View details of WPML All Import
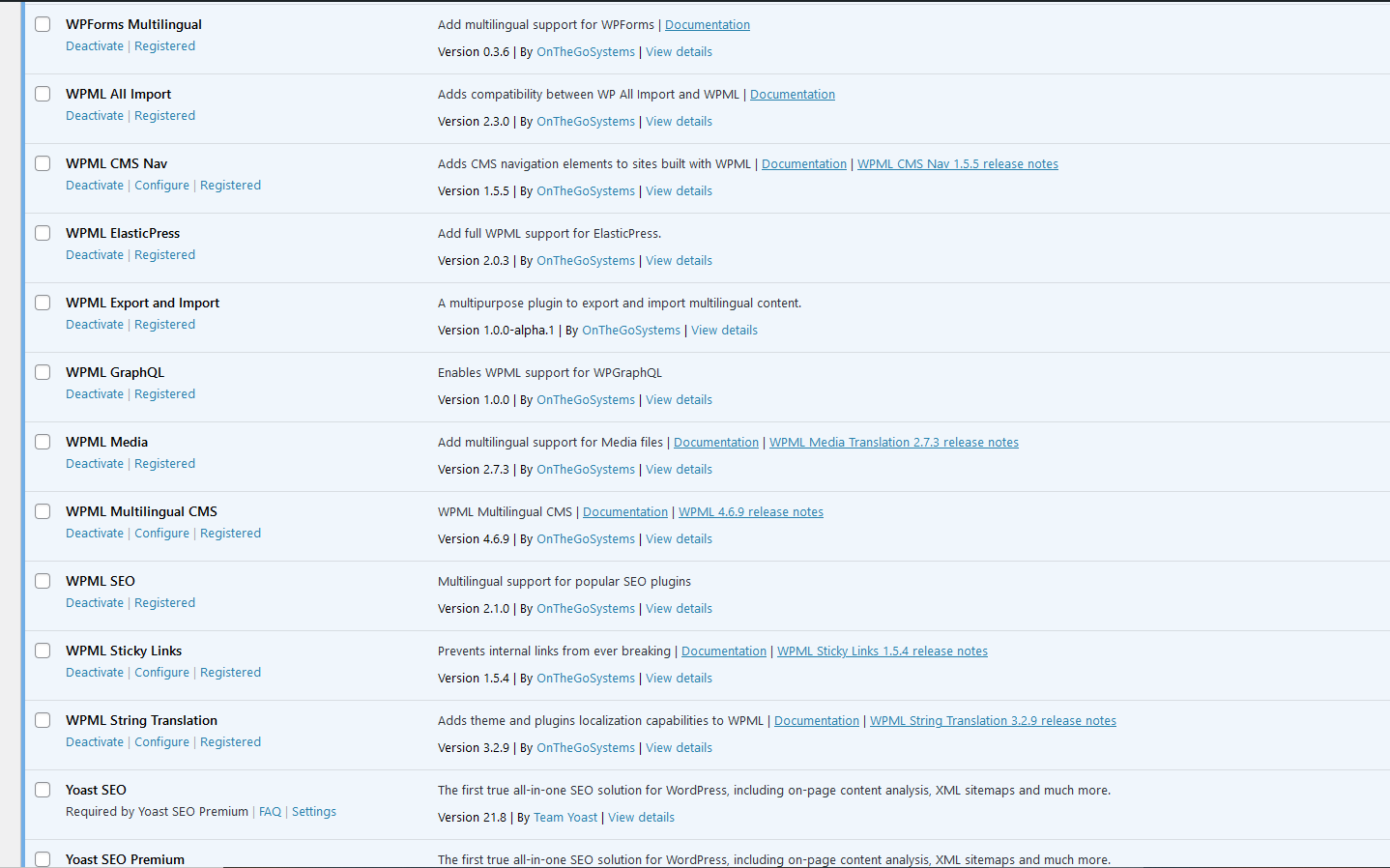The height and width of the screenshot is (868, 1390). tap(679, 122)
